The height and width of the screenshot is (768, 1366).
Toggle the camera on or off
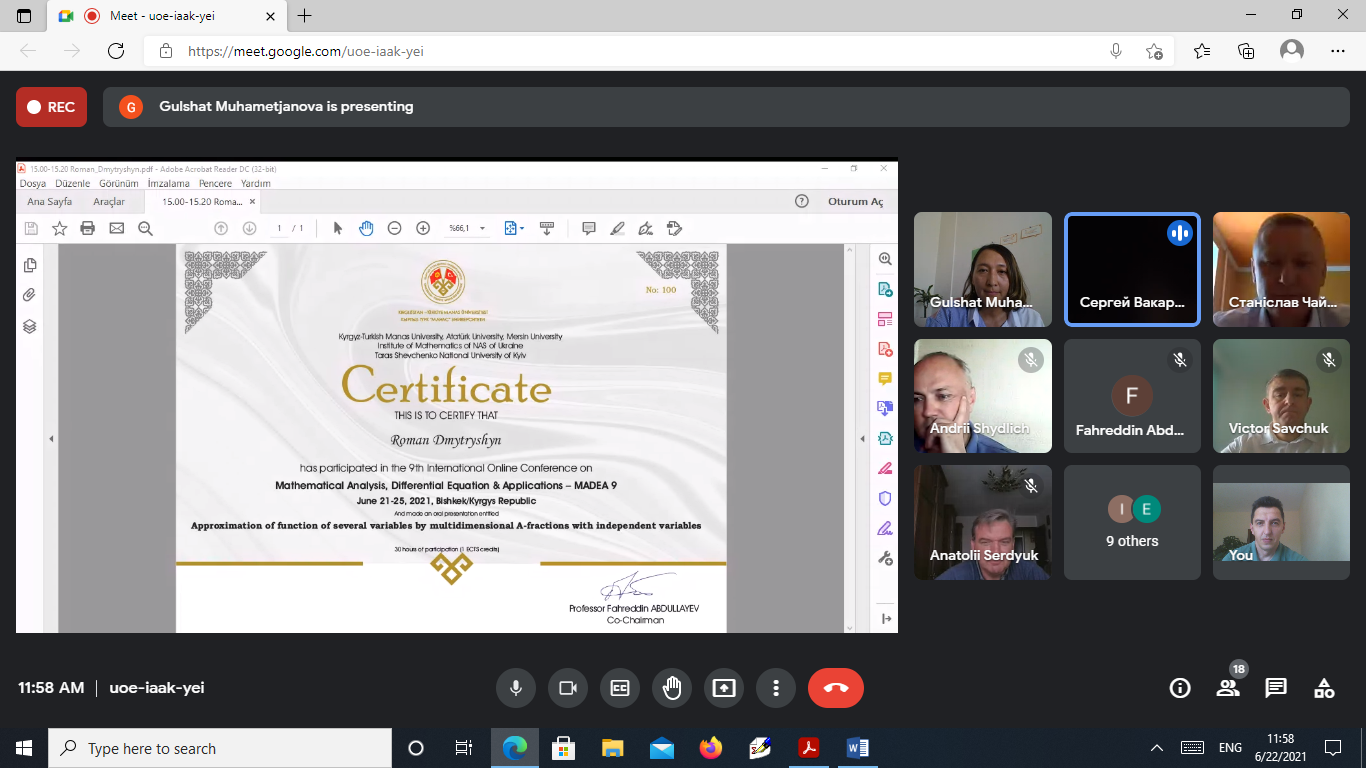pos(568,688)
